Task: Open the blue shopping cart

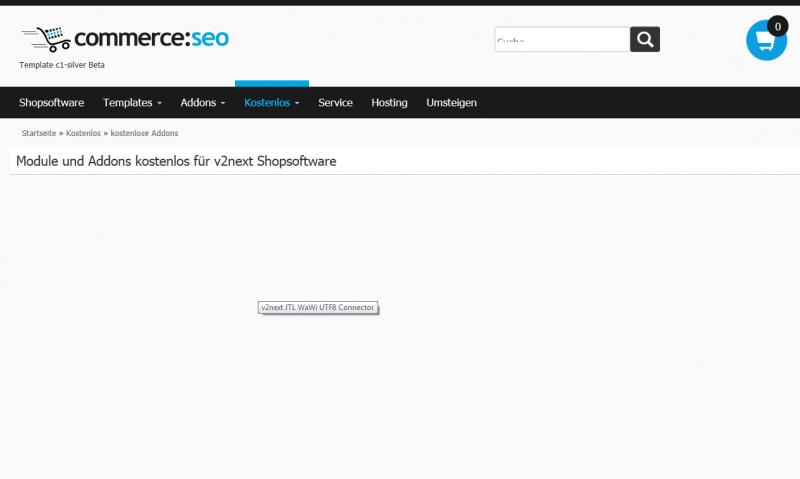Action: coord(765,42)
